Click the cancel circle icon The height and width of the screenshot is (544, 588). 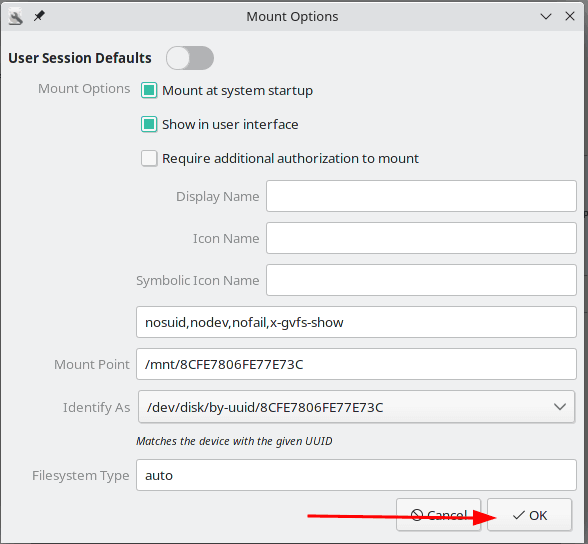coord(417,515)
